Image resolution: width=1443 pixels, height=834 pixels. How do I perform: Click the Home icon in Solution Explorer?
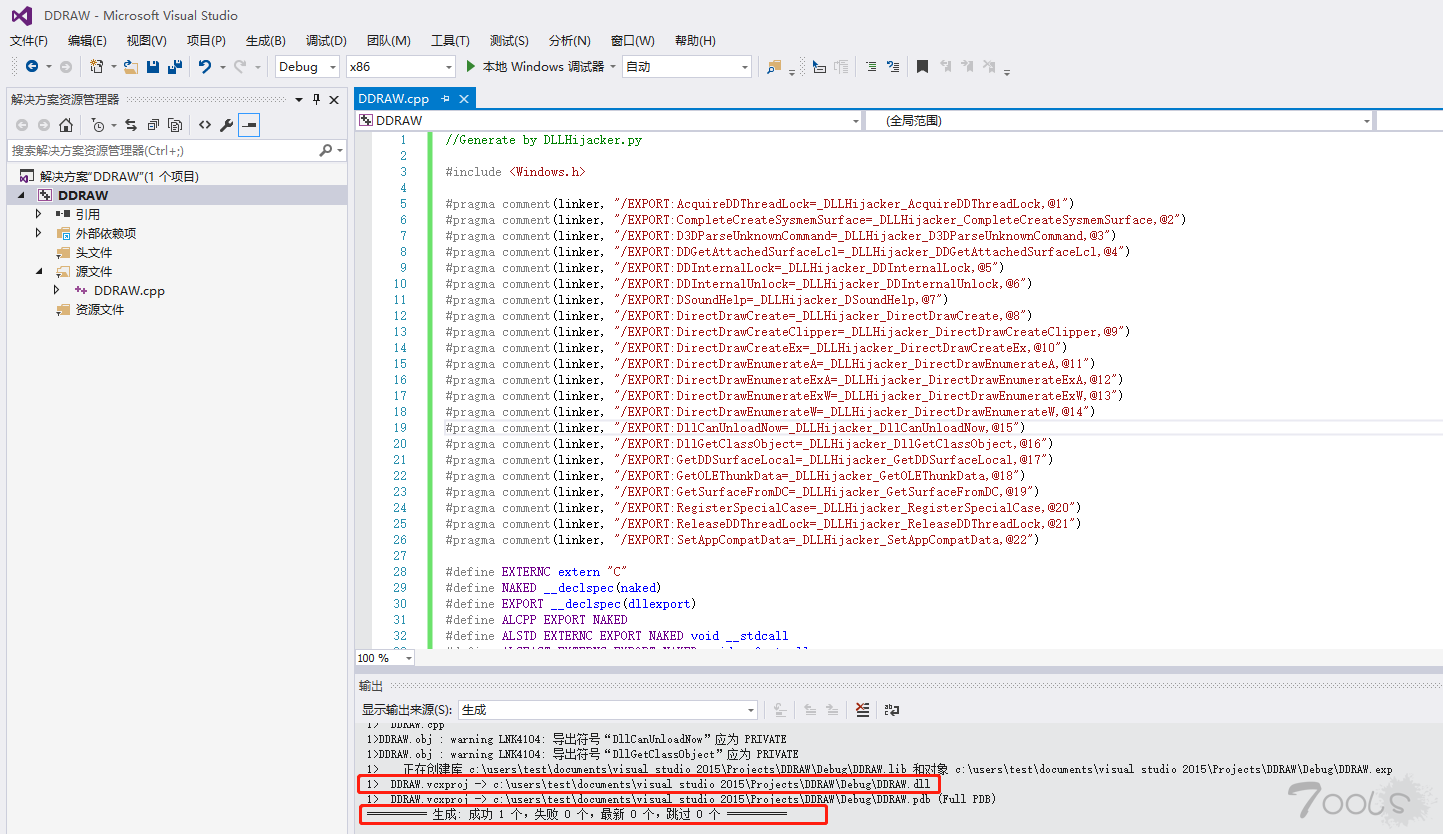click(x=66, y=125)
